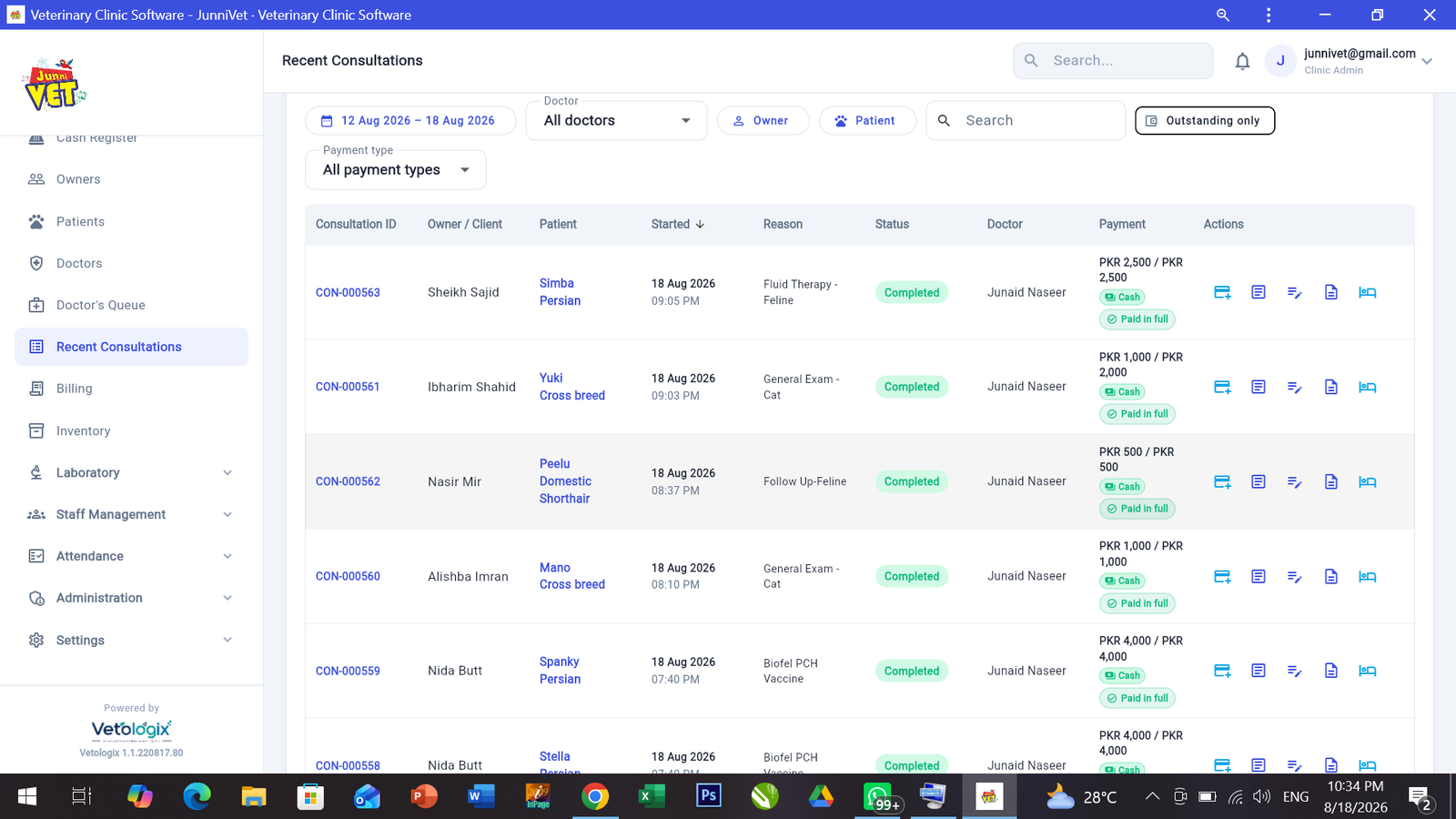Click the J user avatar
Viewport: 1456px width, 819px height.
tap(1280, 61)
